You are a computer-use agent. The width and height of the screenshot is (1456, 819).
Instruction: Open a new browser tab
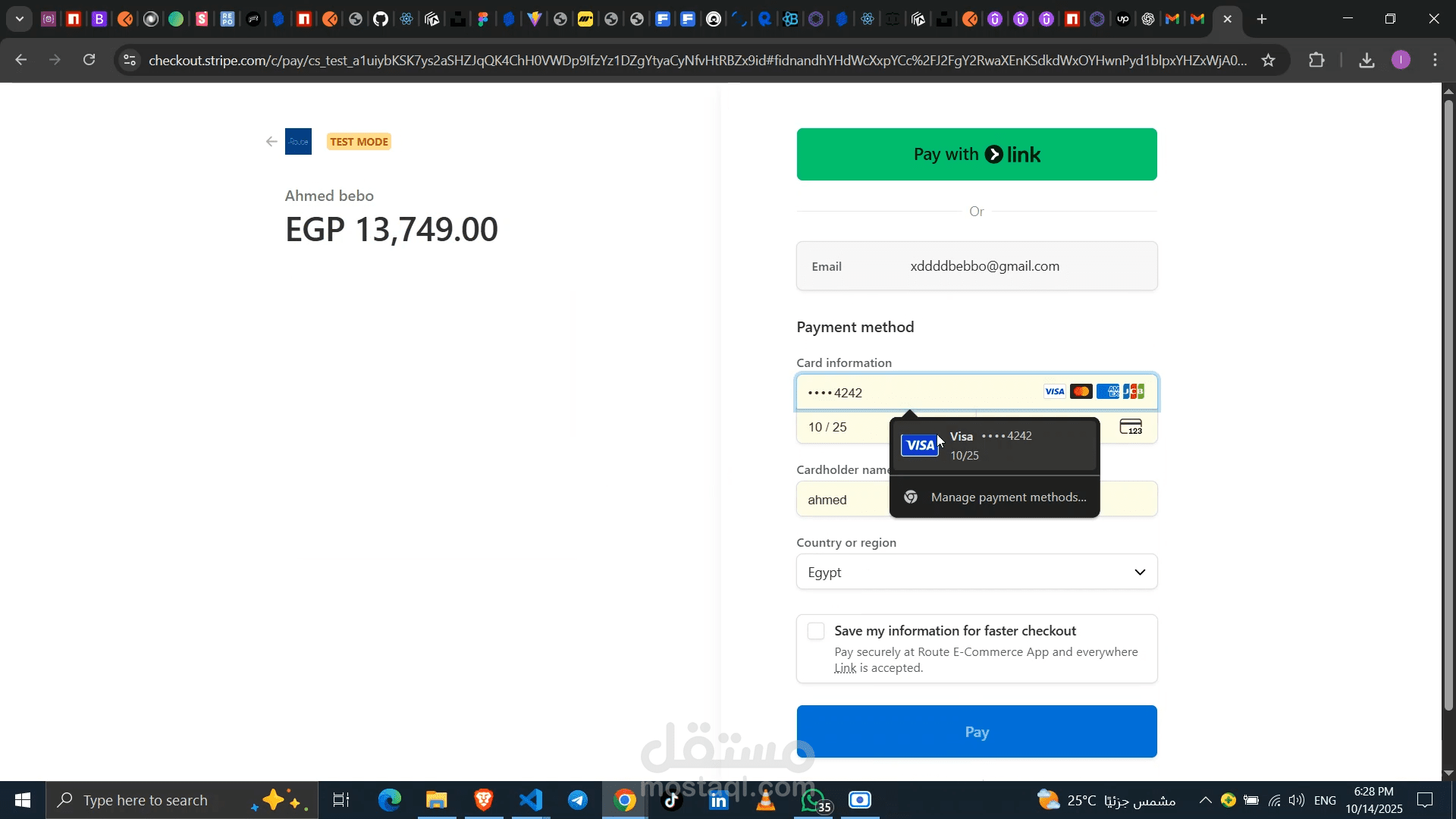(1261, 19)
